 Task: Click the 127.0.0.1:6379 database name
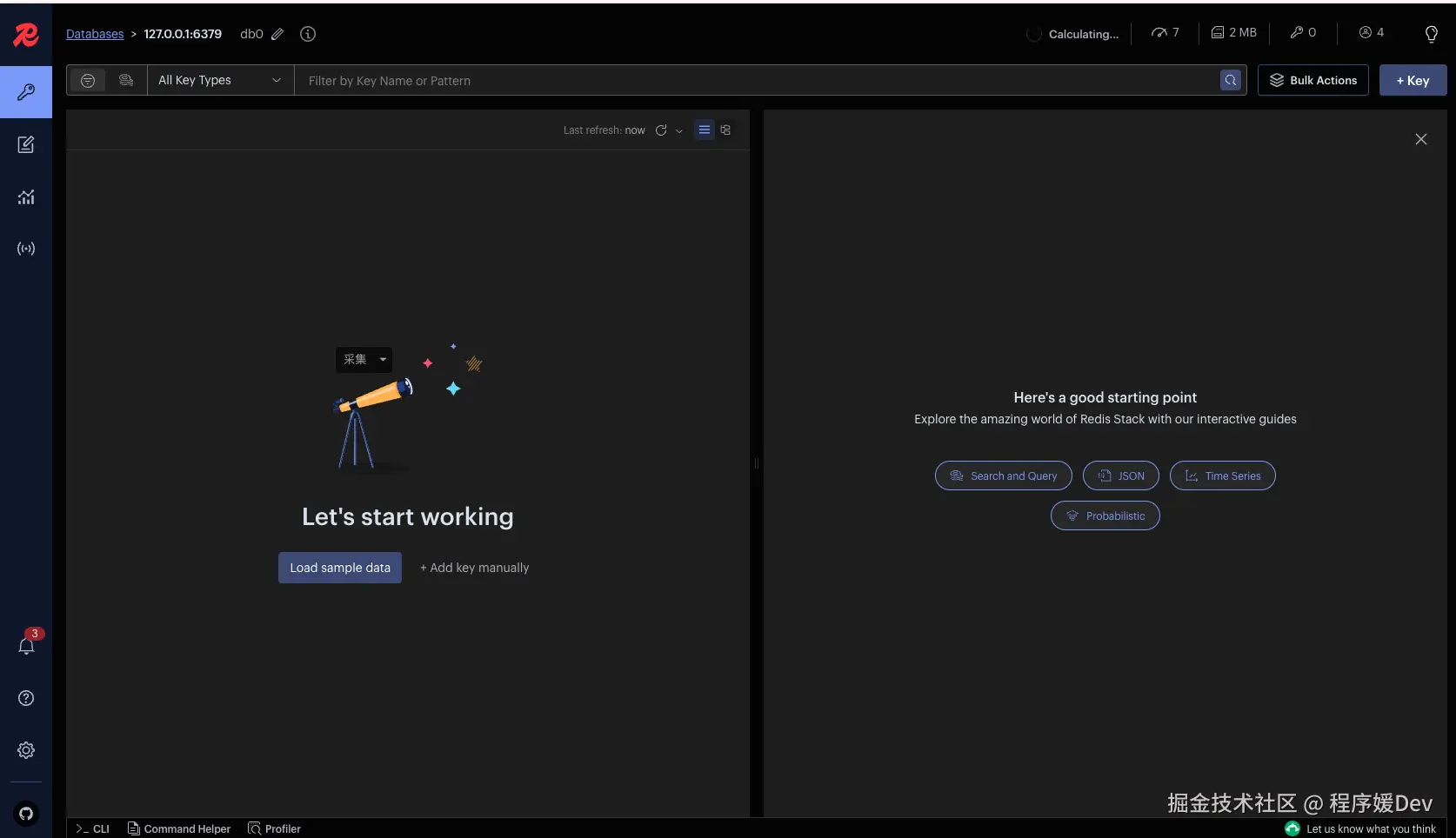pos(183,34)
